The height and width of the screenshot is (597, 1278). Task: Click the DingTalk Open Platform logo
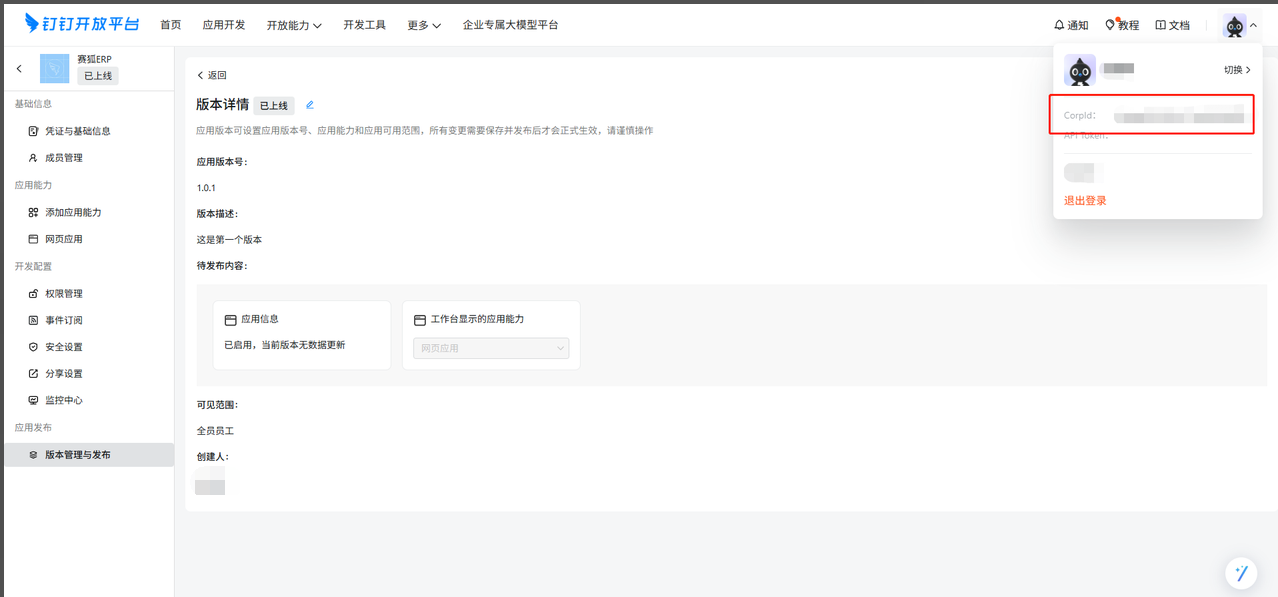click(x=82, y=24)
